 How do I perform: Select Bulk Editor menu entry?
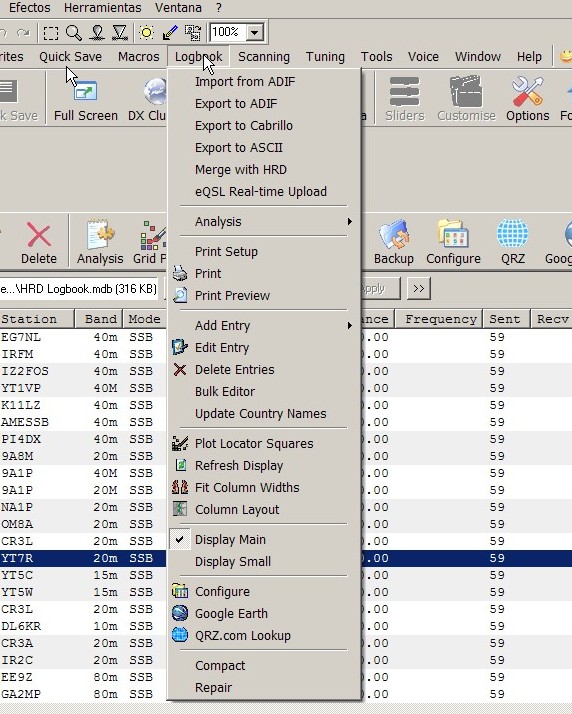click(x=264, y=392)
